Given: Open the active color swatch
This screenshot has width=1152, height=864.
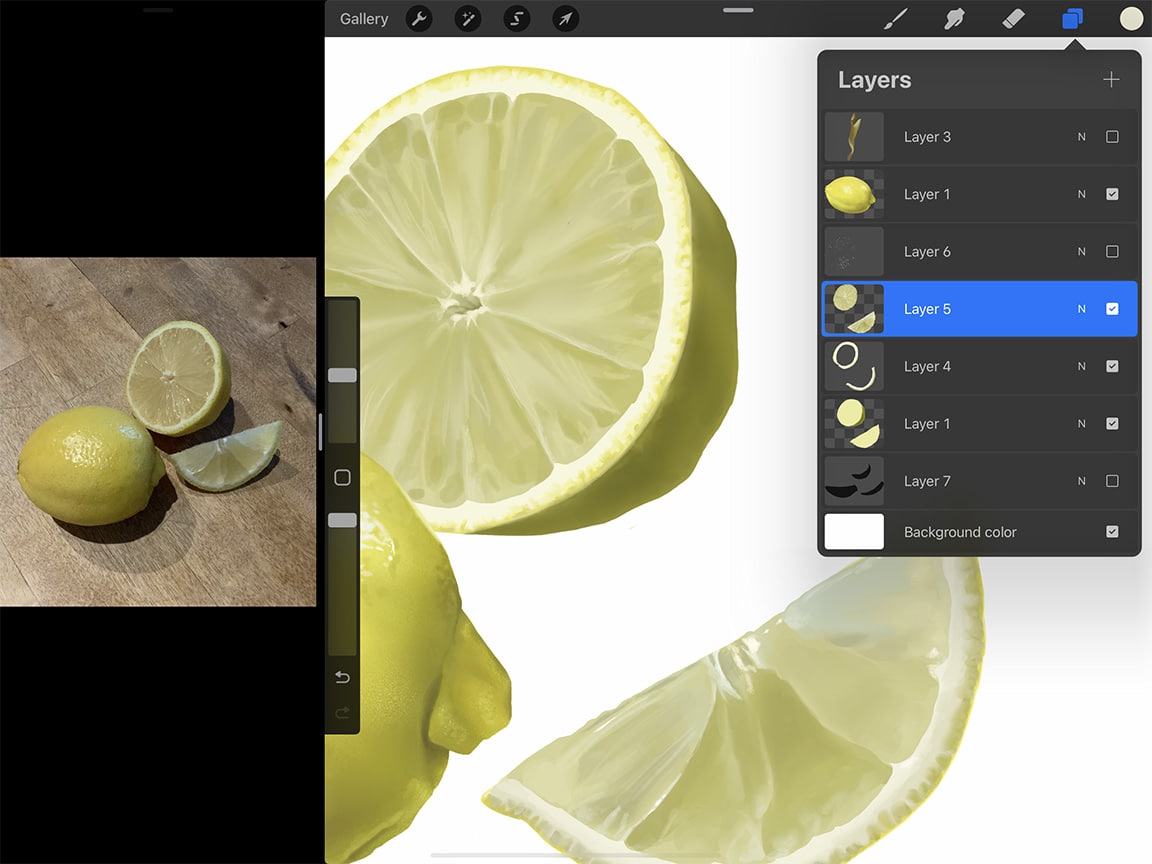Looking at the screenshot, I should click(1131, 18).
